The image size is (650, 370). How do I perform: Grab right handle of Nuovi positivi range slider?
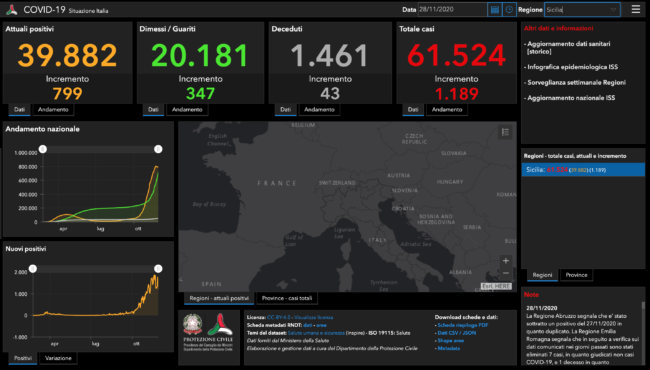pos(158,269)
